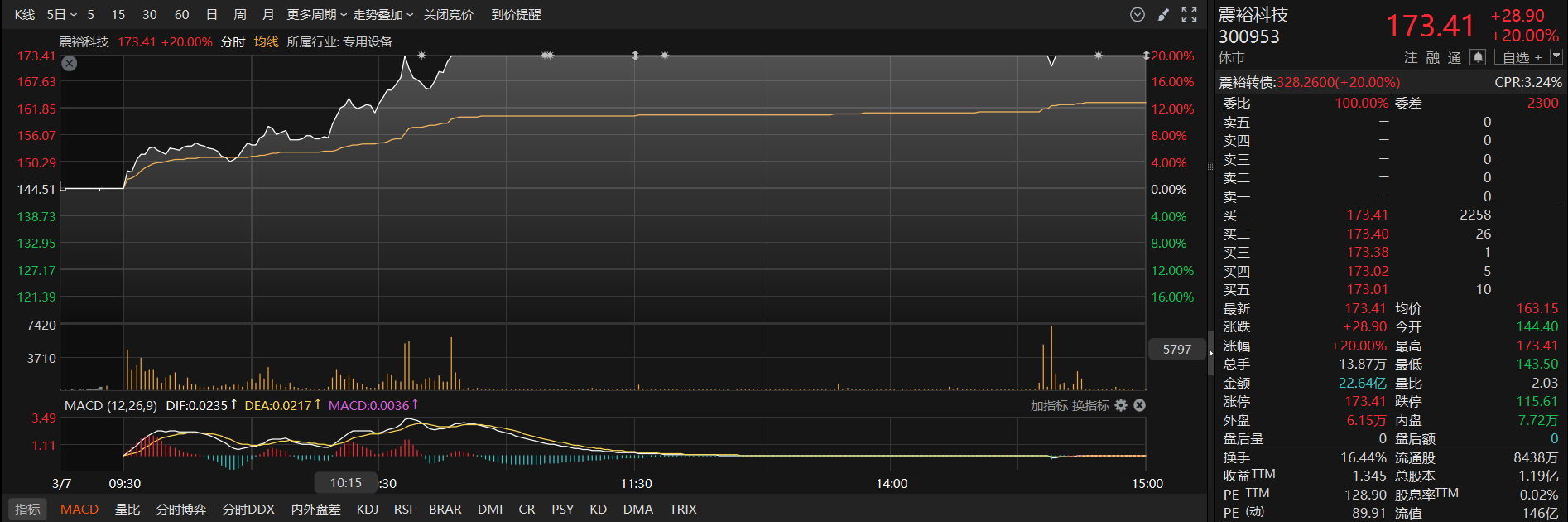Click the 注 tag in the header
This screenshot has width=1568, height=522.
click(1411, 57)
